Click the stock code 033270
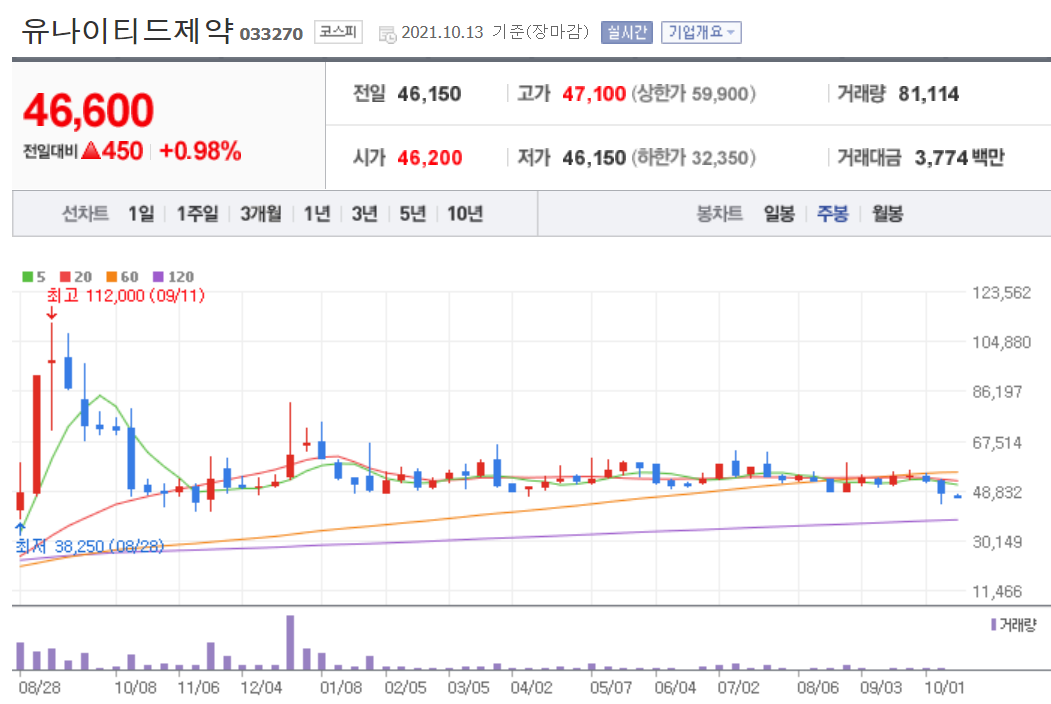Viewport: 1051px width, 704px height. pyautogui.click(x=271, y=34)
